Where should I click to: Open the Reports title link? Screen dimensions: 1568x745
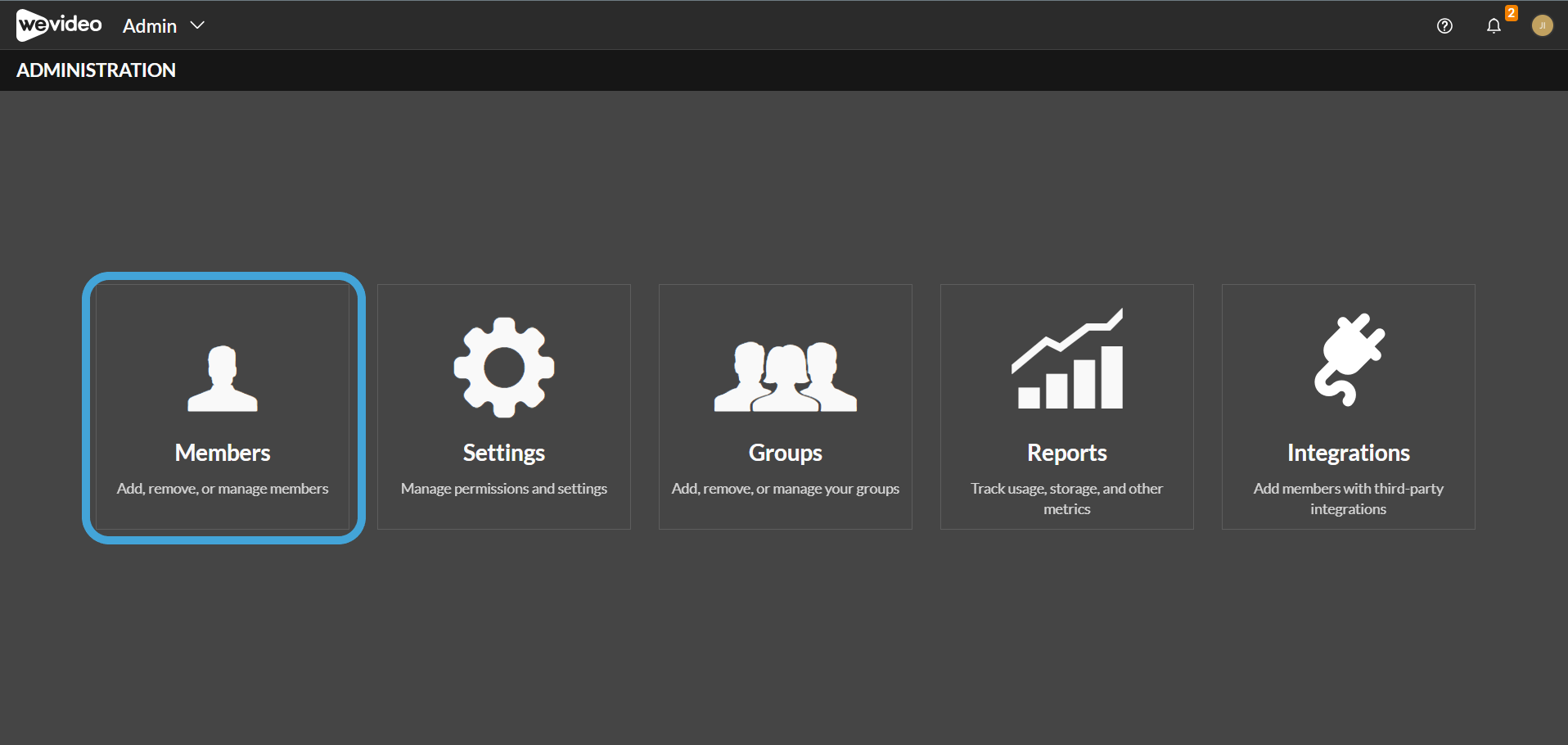(x=1067, y=454)
